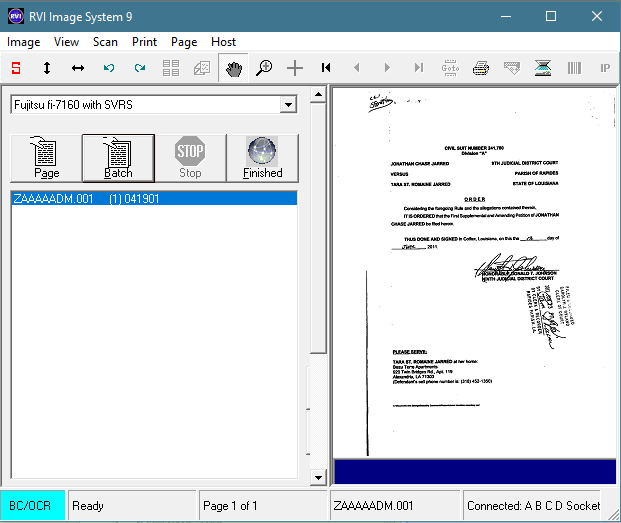The width and height of the screenshot is (621, 523).
Task: Click ZAAAAADM.001 in the status bar
Action: 373,506
